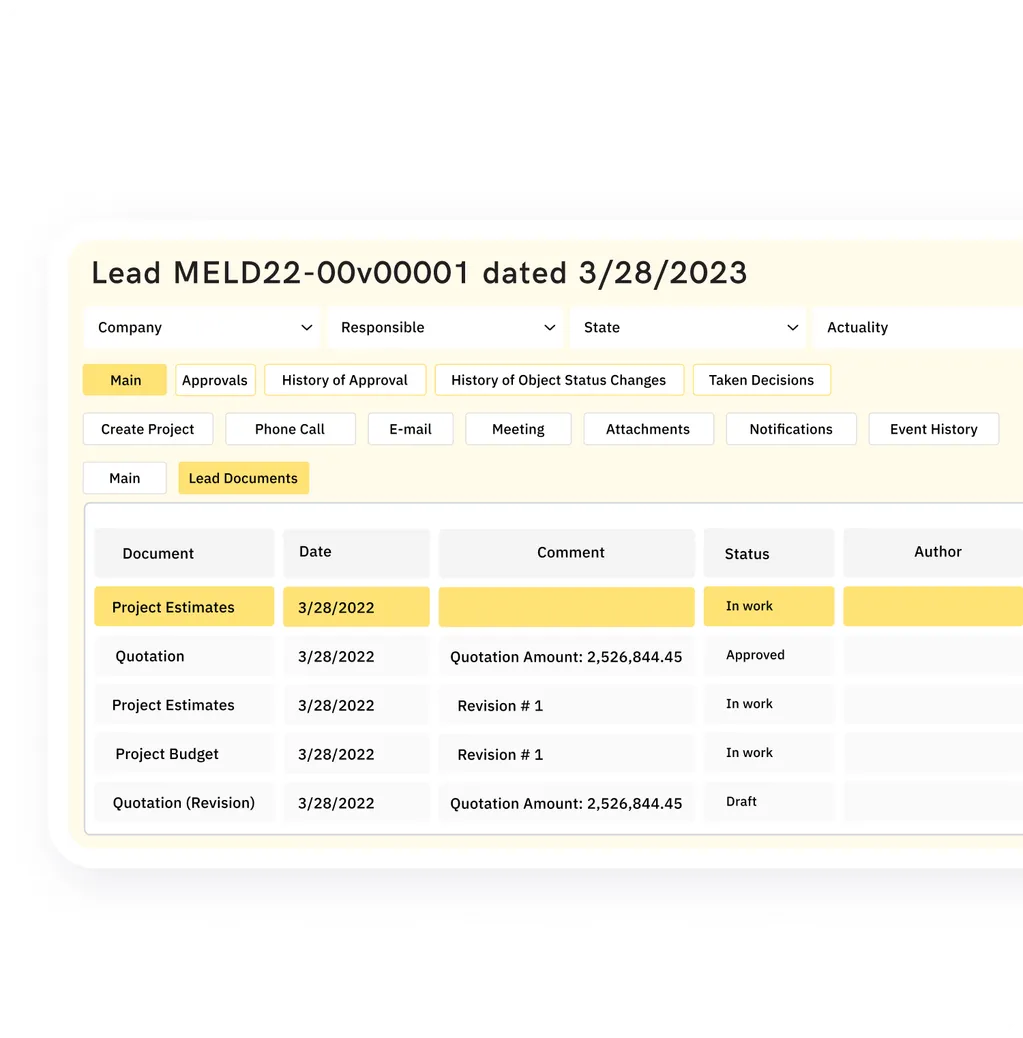Click the Create Project button
Image resolution: width=1023 pixels, height=1038 pixels.
[x=148, y=429]
